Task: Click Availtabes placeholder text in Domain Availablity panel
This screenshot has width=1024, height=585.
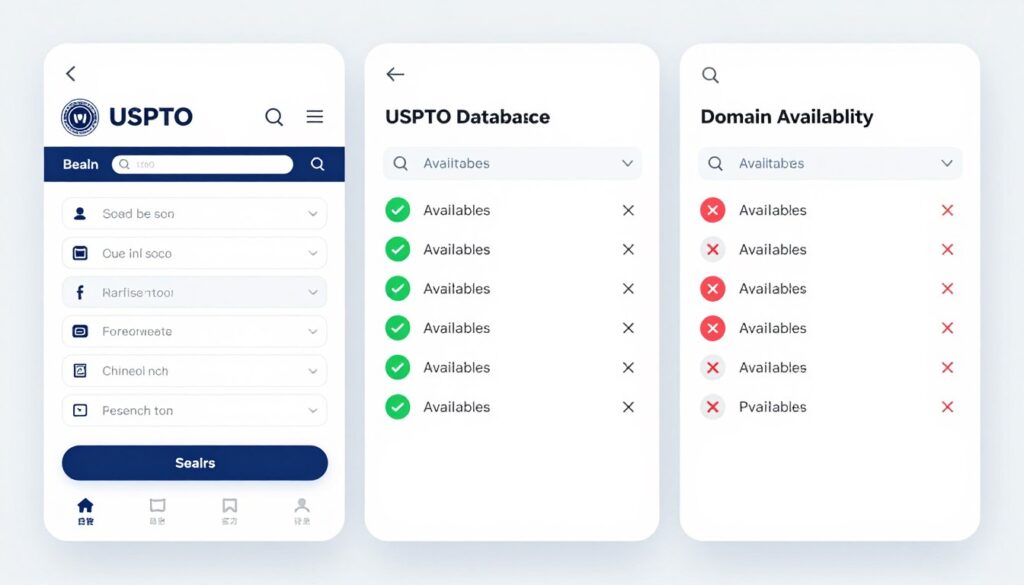Action: tap(772, 163)
